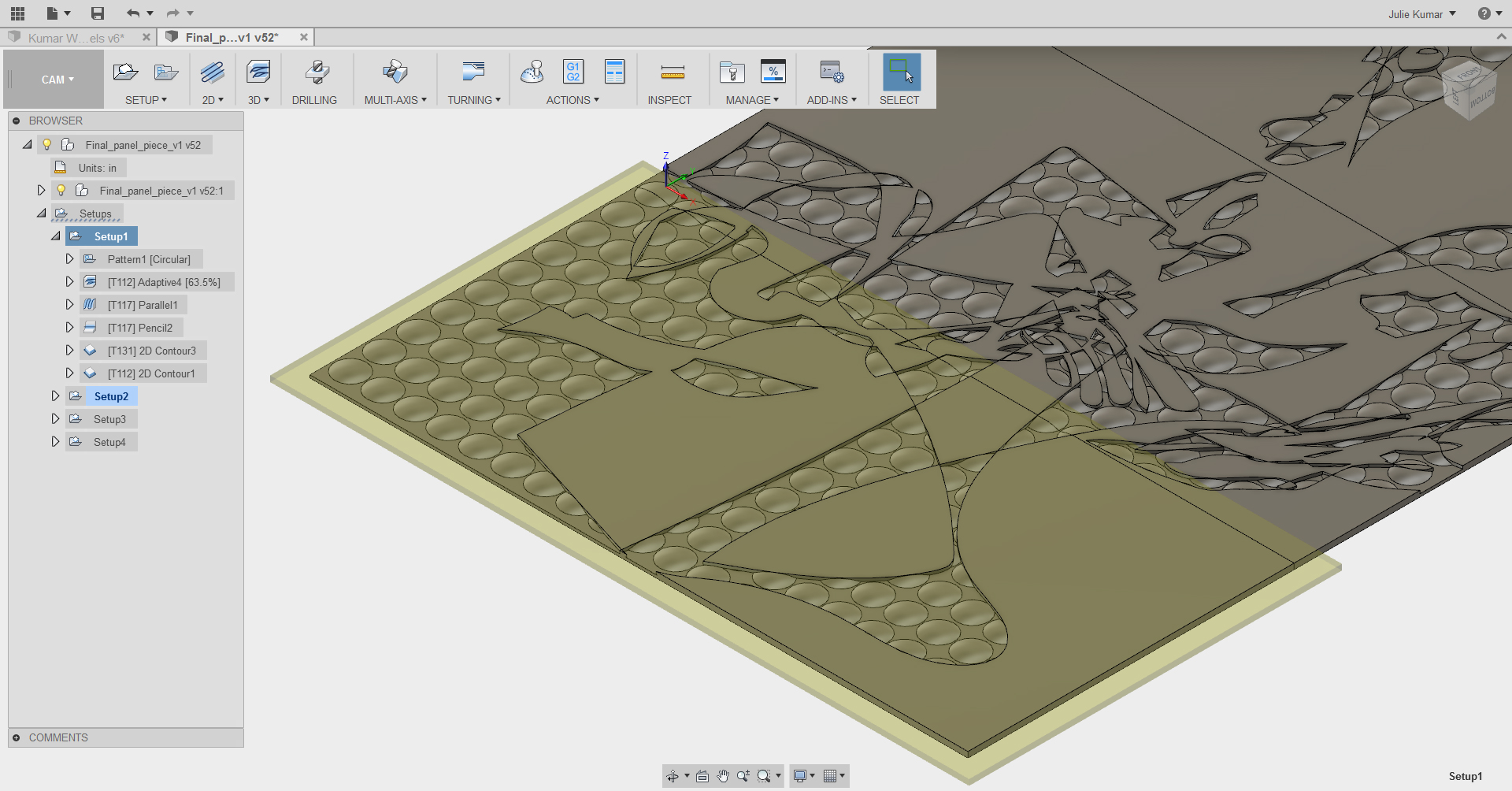Image resolution: width=1512 pixels, height=791 pixels.
Task: Click the ViewCube in the viewport corner
Action: (x=1469, y=89)
